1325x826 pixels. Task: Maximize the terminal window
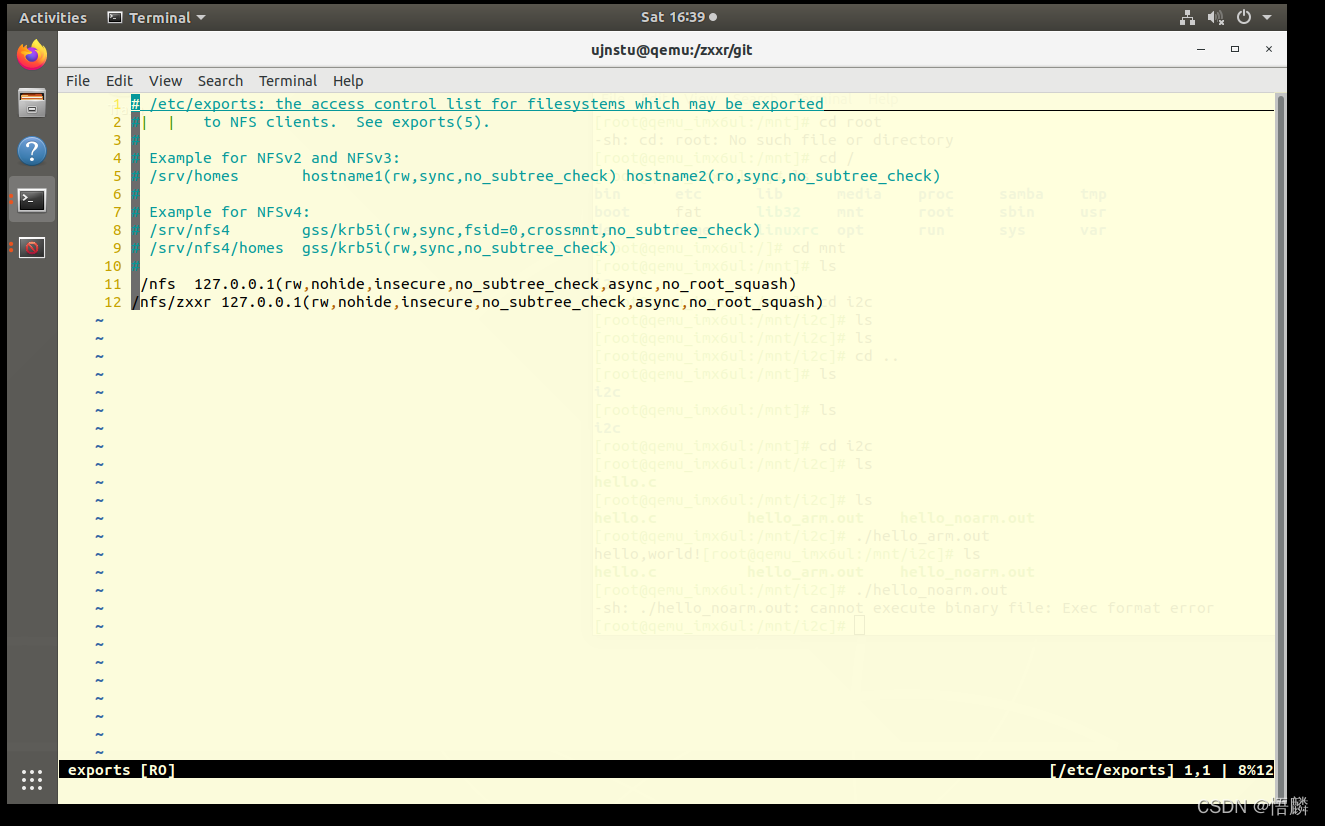tap(1235, 49)
